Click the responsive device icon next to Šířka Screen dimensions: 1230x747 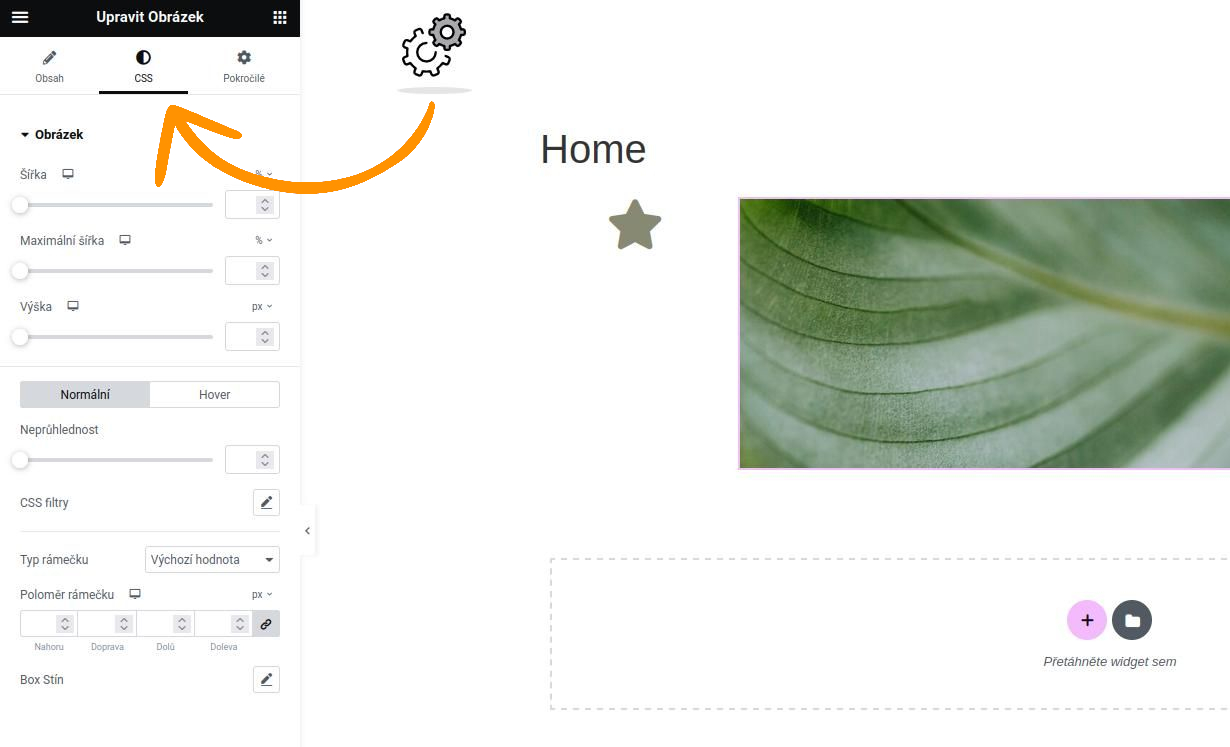tap(68, 174)
